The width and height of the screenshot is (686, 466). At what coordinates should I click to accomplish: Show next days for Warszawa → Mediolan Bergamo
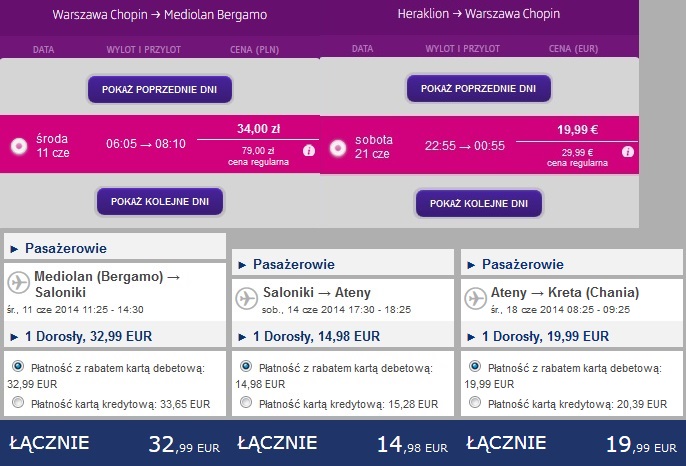click(x=160, y=202)
